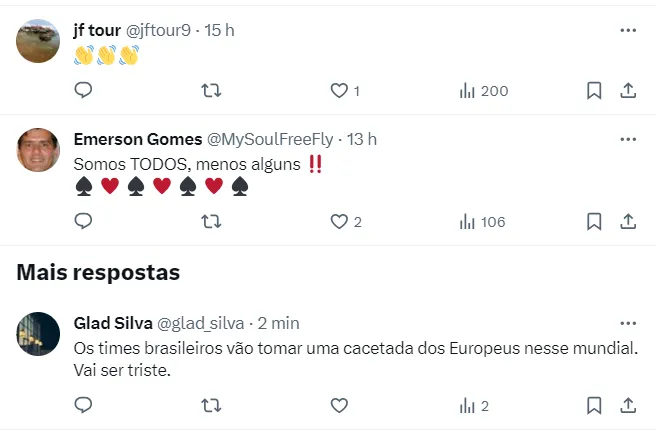The image size is (656, 434).
Task: Open more options on Glad Silva's tweet
Action: pos(628,324)
